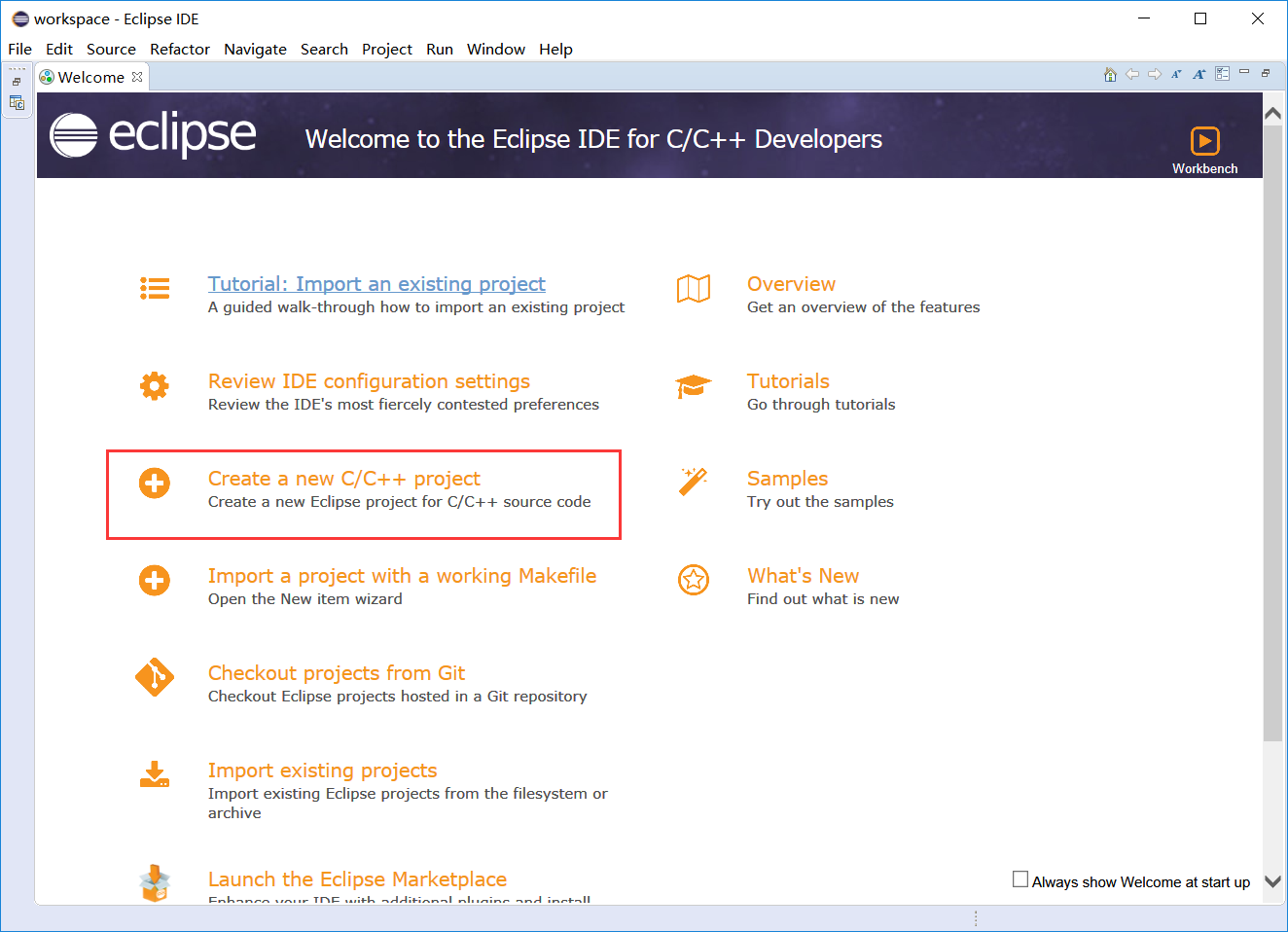Click the C/C++ perspective icon in left trim
Image resolution: width=1288 pixels, height=932 pixels.
[x=17, y=103]
